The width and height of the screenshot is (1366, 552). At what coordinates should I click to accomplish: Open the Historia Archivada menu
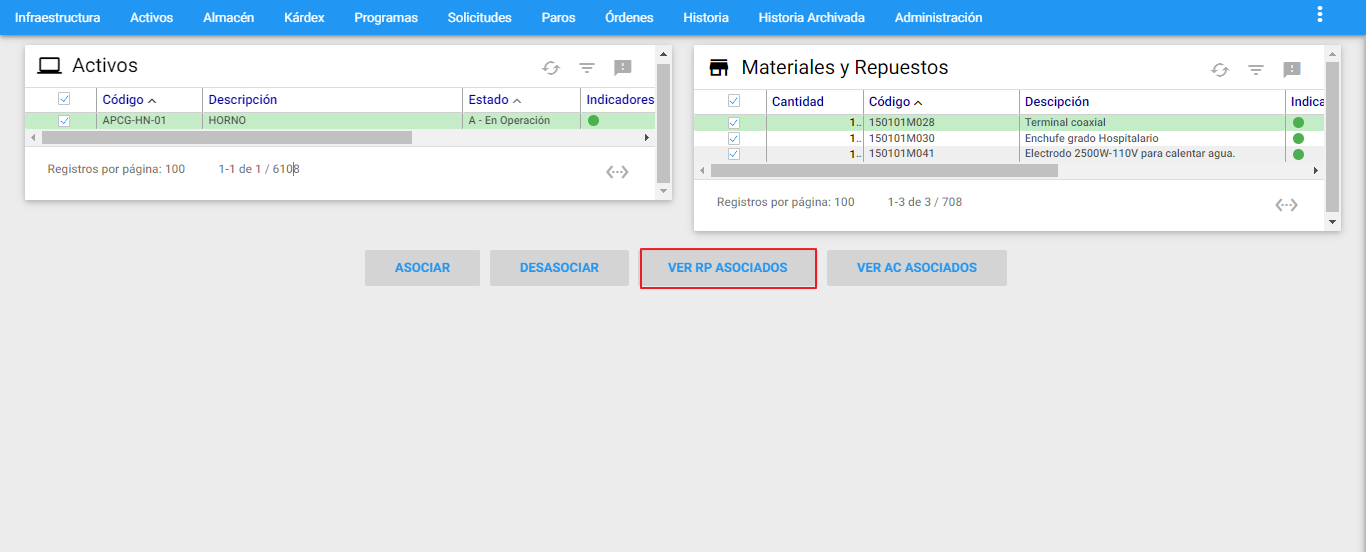[812, 18]
